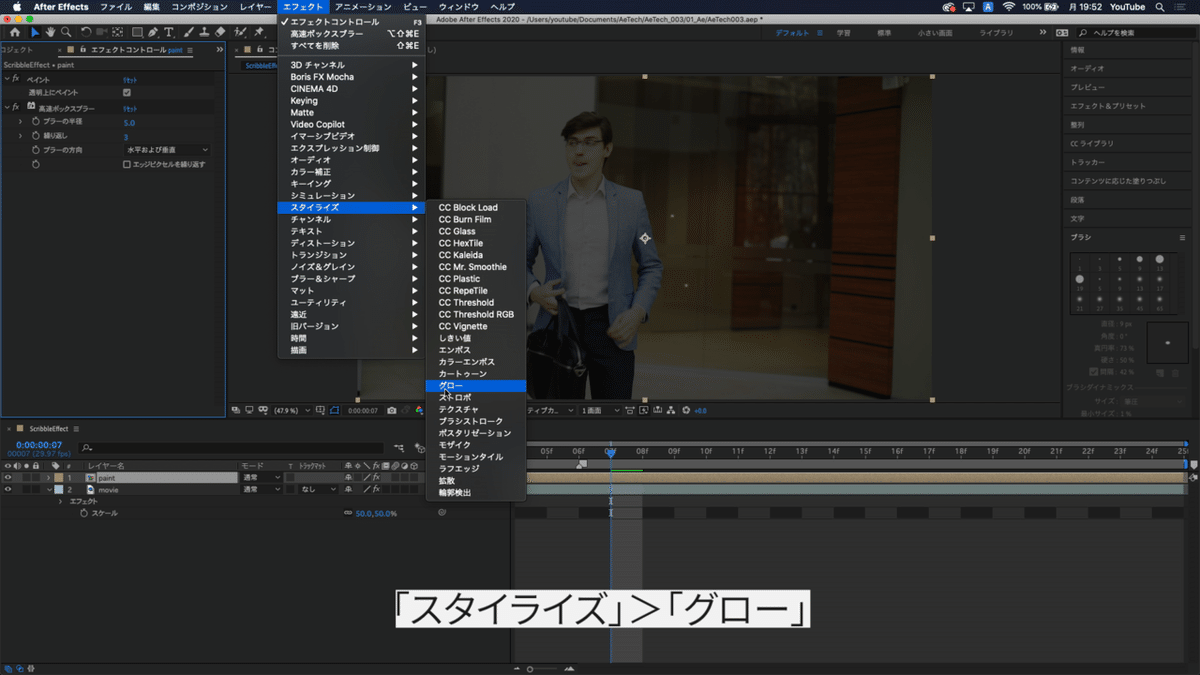
Task: Open アニメーション menu in menu bar
Action: coord(363,7)
